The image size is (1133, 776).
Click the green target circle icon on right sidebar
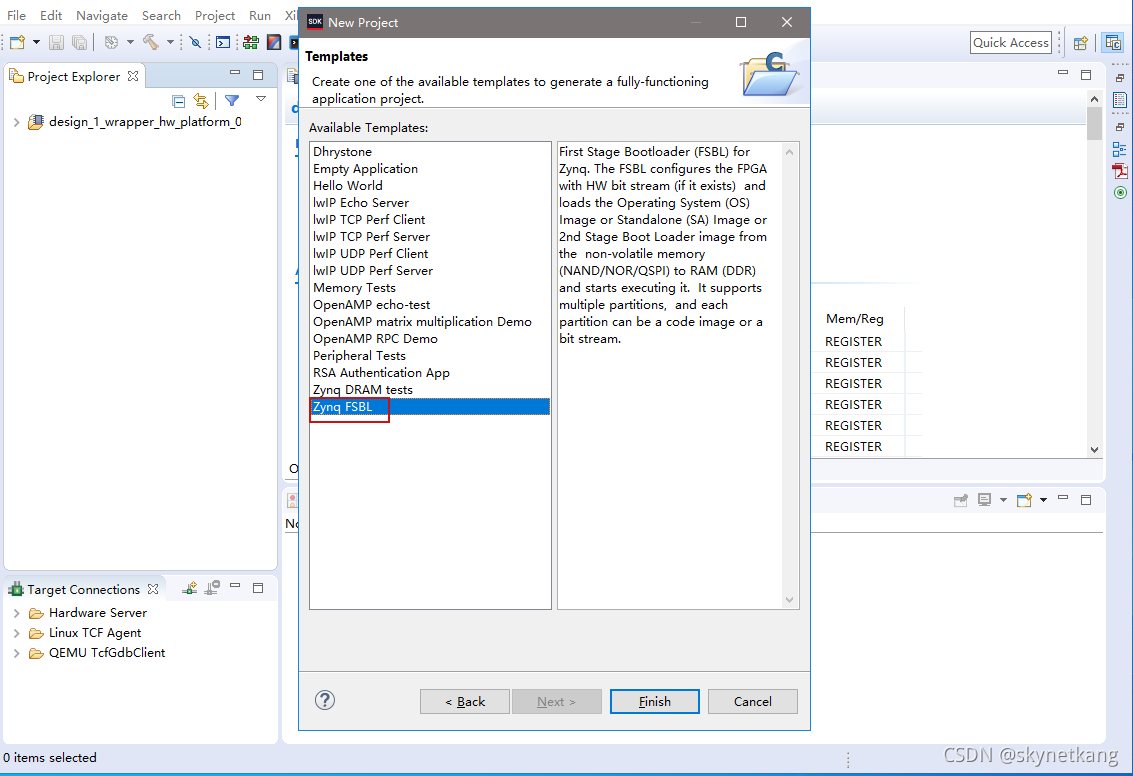[1120, 192]
